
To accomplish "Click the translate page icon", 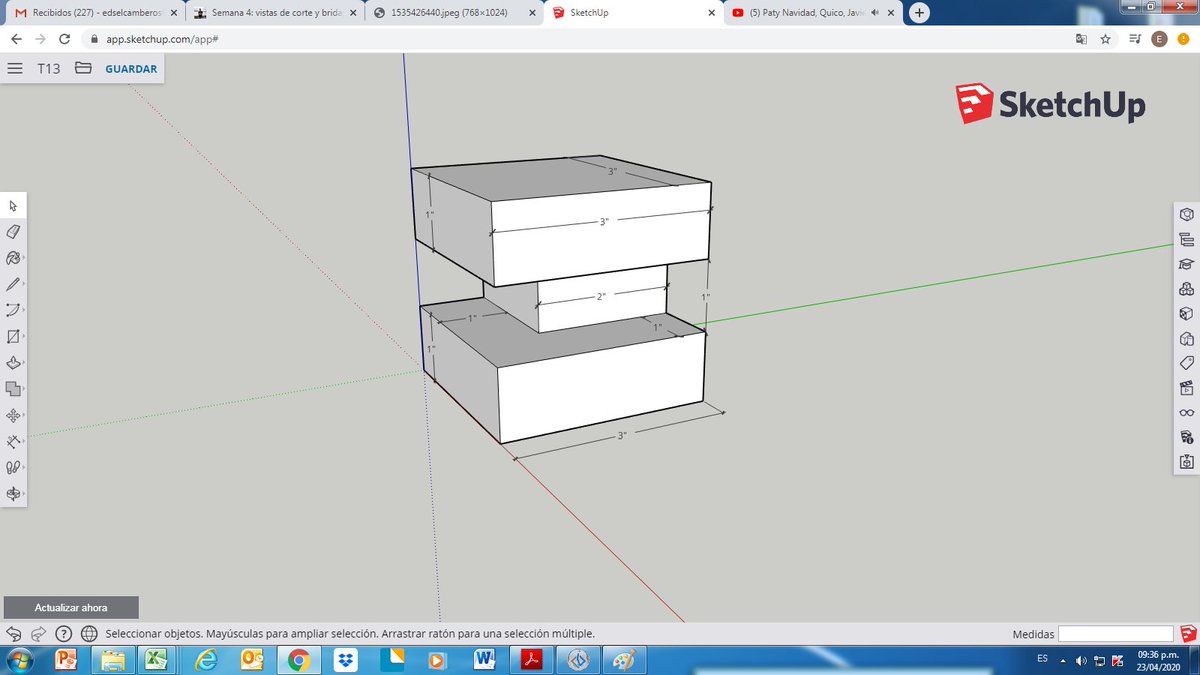I will tap(1080, 39).
